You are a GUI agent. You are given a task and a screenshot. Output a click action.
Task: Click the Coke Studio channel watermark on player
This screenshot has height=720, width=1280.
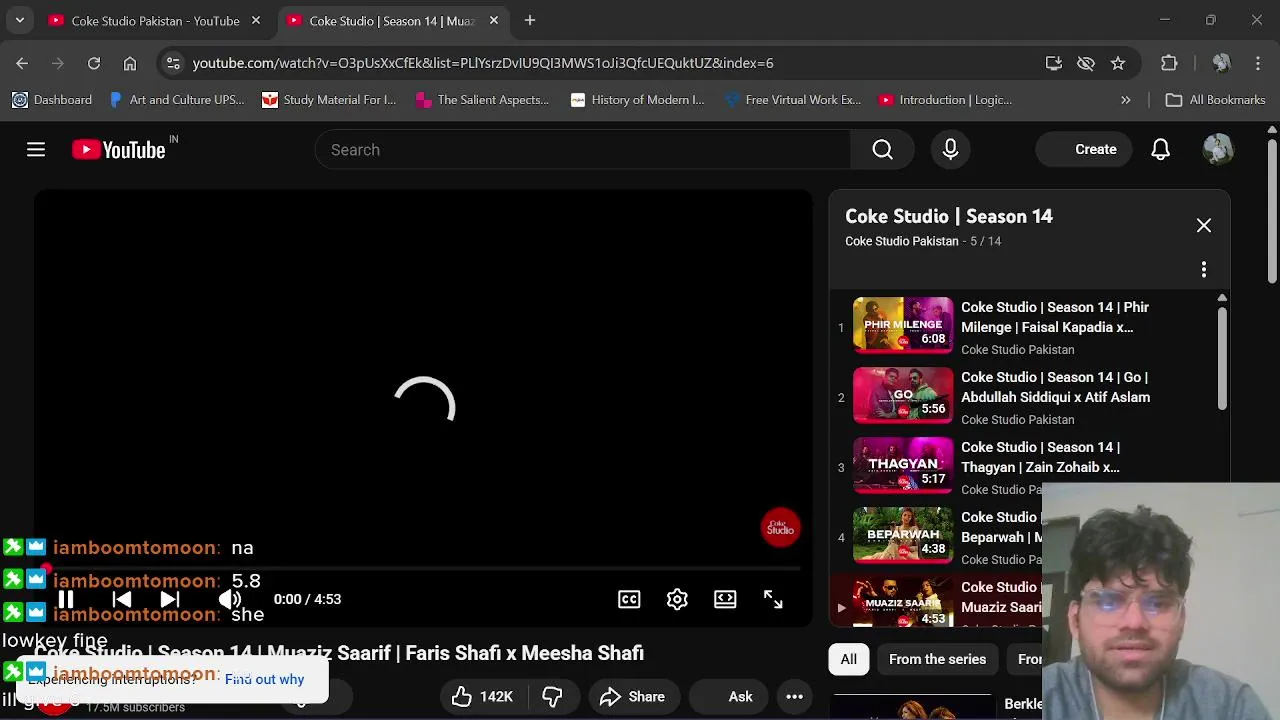[780, 528]
